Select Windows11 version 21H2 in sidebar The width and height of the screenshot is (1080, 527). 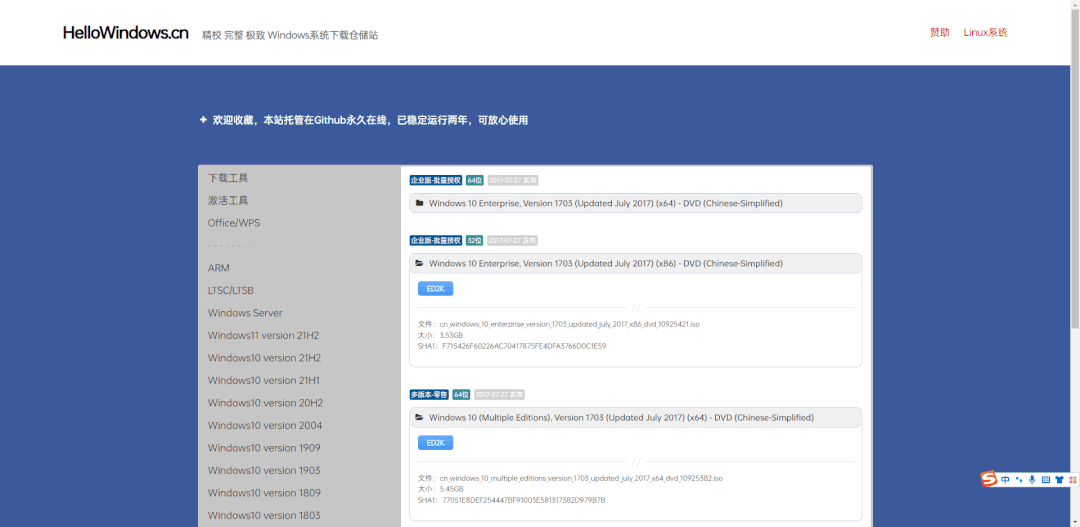pyautogui.click(x=263, y=335)
